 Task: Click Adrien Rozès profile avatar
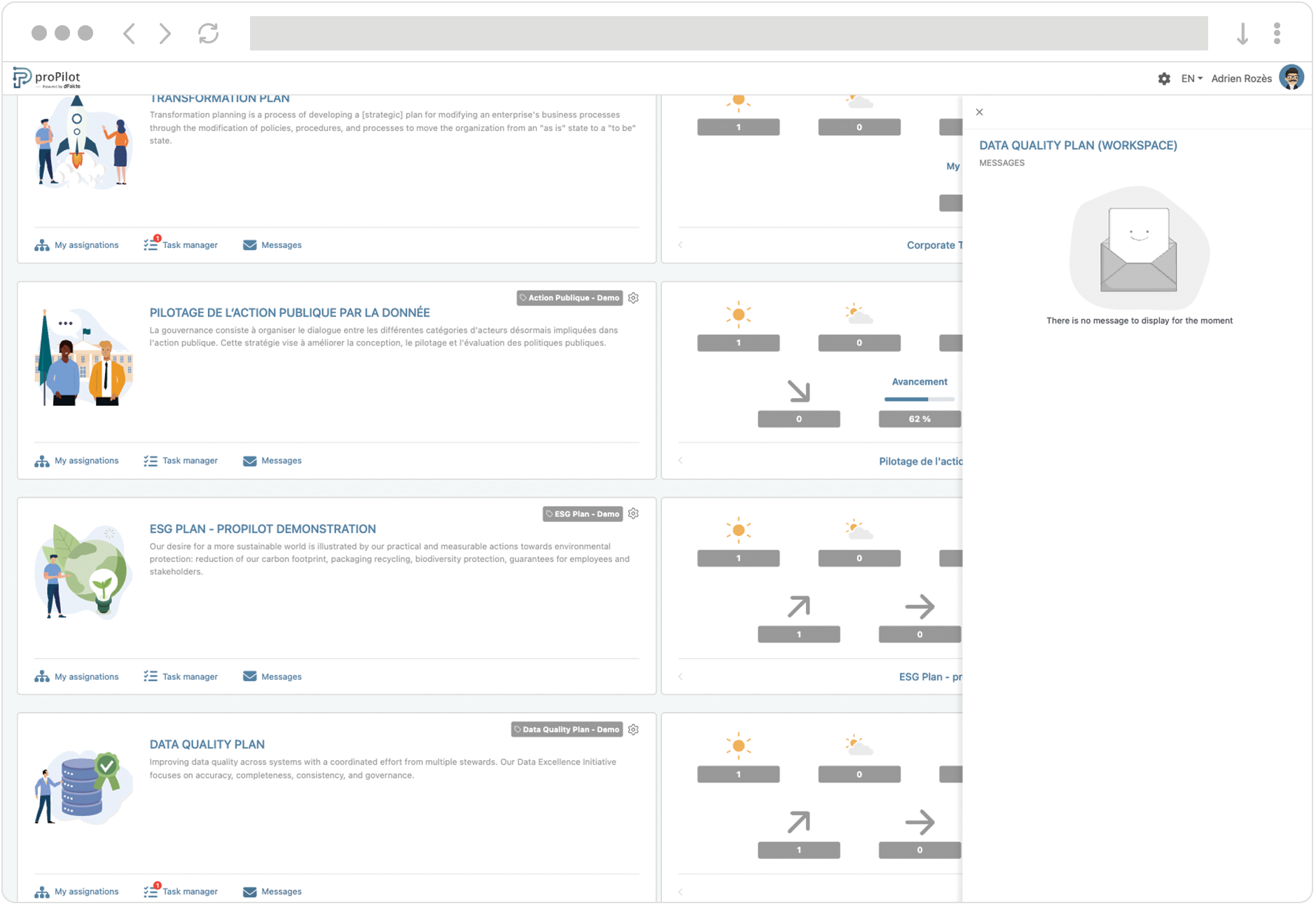pos(1291,78)
